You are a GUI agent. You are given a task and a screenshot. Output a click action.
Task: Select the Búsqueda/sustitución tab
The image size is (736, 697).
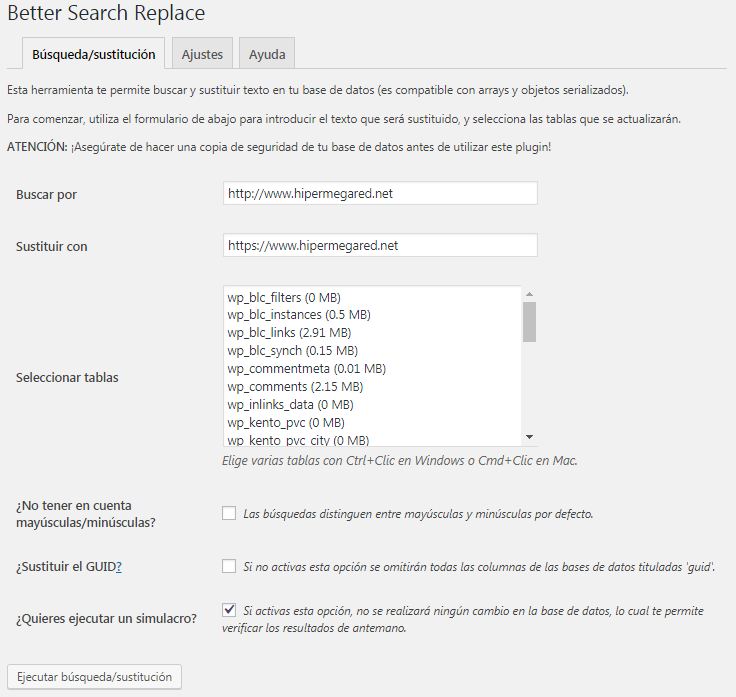pos(93,54)
